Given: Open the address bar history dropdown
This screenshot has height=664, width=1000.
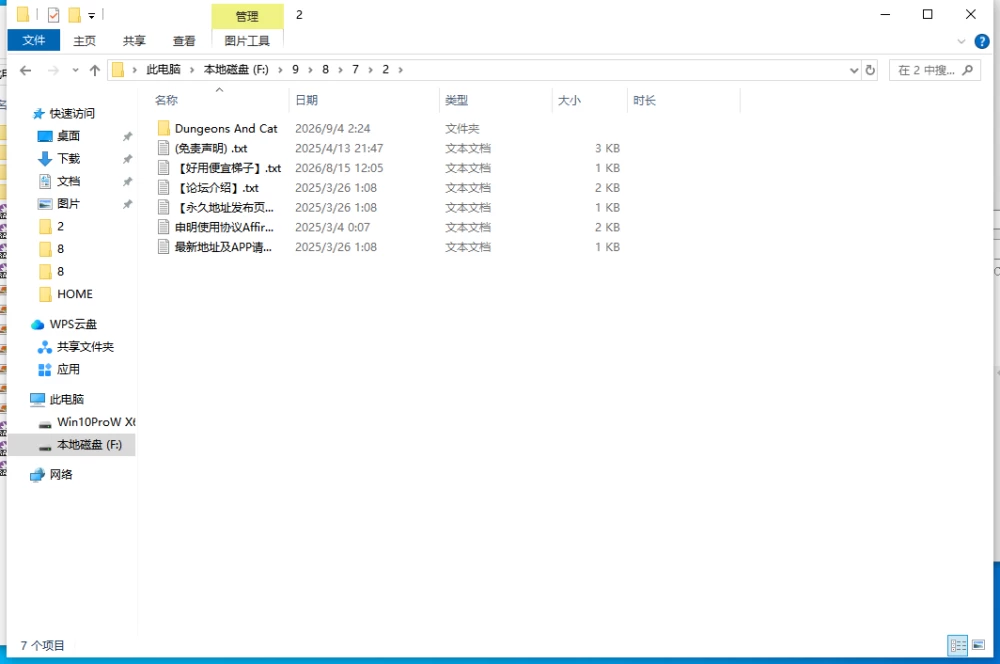Looking at the screenshot, I should tap(854, 70).
